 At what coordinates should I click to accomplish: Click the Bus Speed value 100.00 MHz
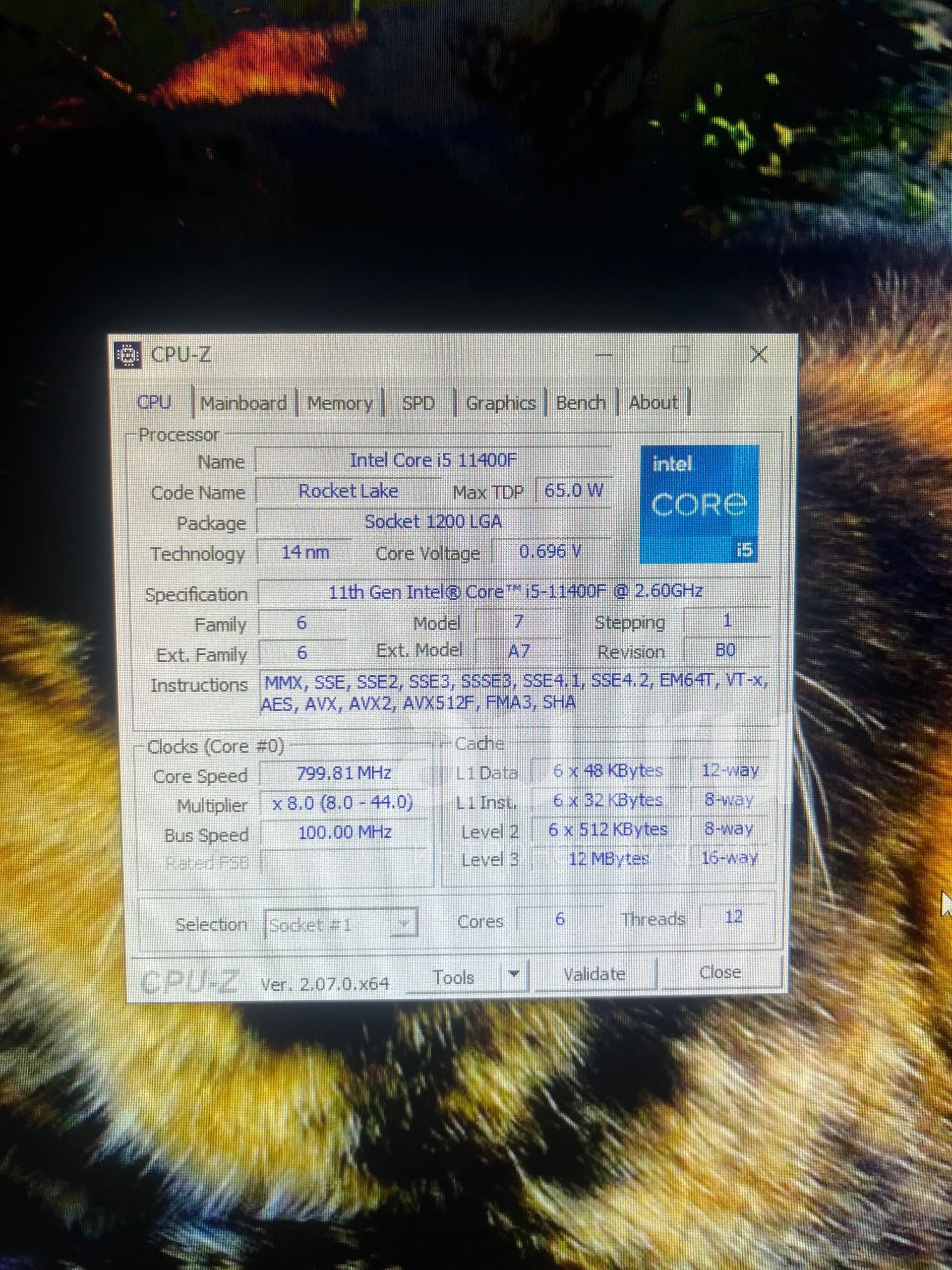point(344,832)
